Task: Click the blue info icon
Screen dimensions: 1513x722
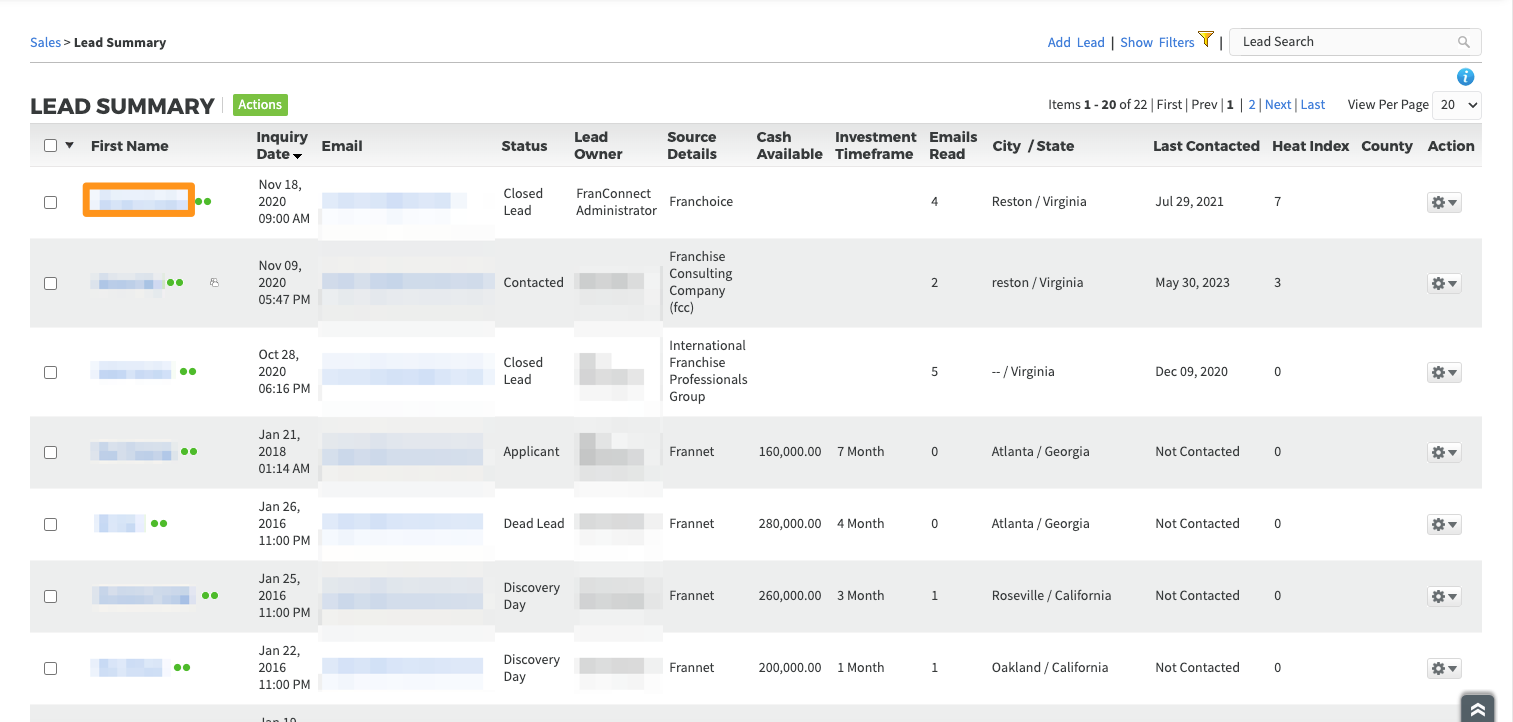Action: [x=1465, y=77]
